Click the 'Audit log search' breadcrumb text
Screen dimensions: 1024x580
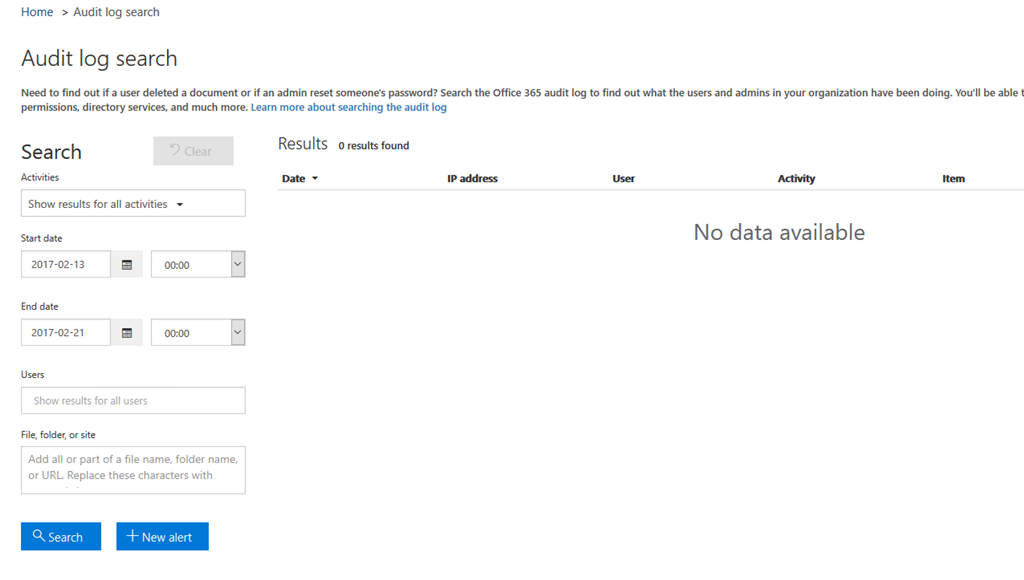[x=116, y=12]
